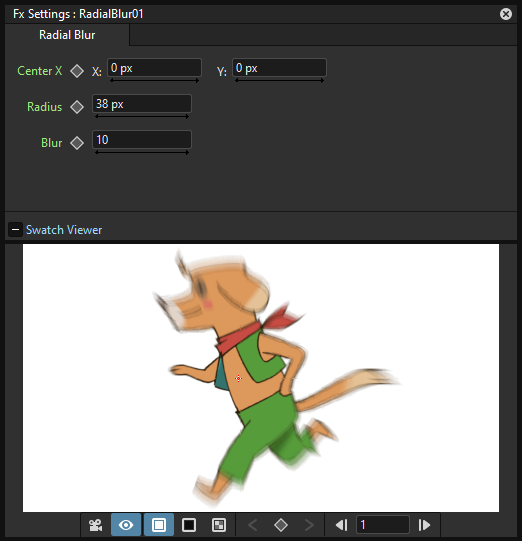Click the slider under X field
This screenshot has height=541, width=522.
tap(154, 80)
